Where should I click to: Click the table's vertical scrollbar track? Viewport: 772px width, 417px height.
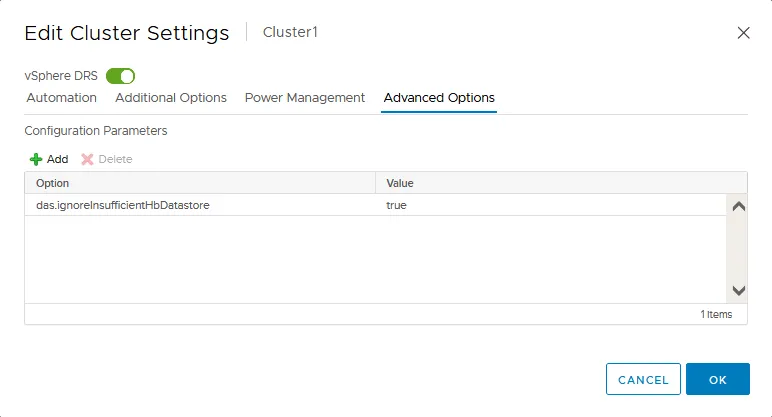[x=739, y=250]
